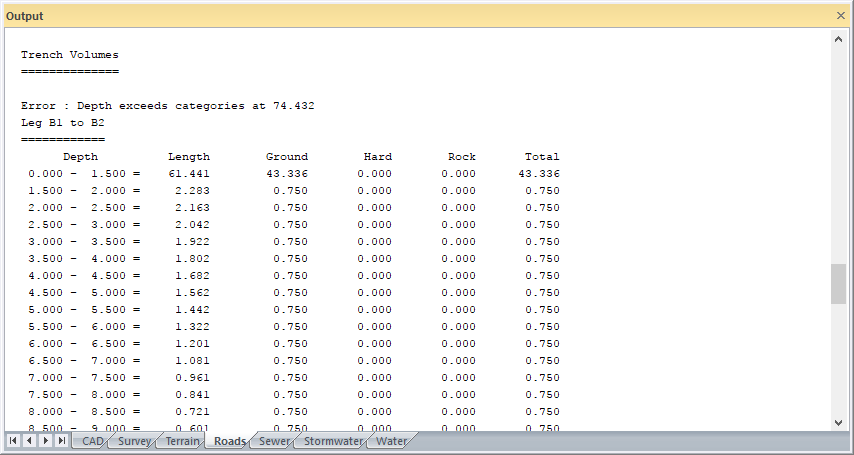
Task: Click the 'Leg B1 to B2' line
Action: pos(62,123)
